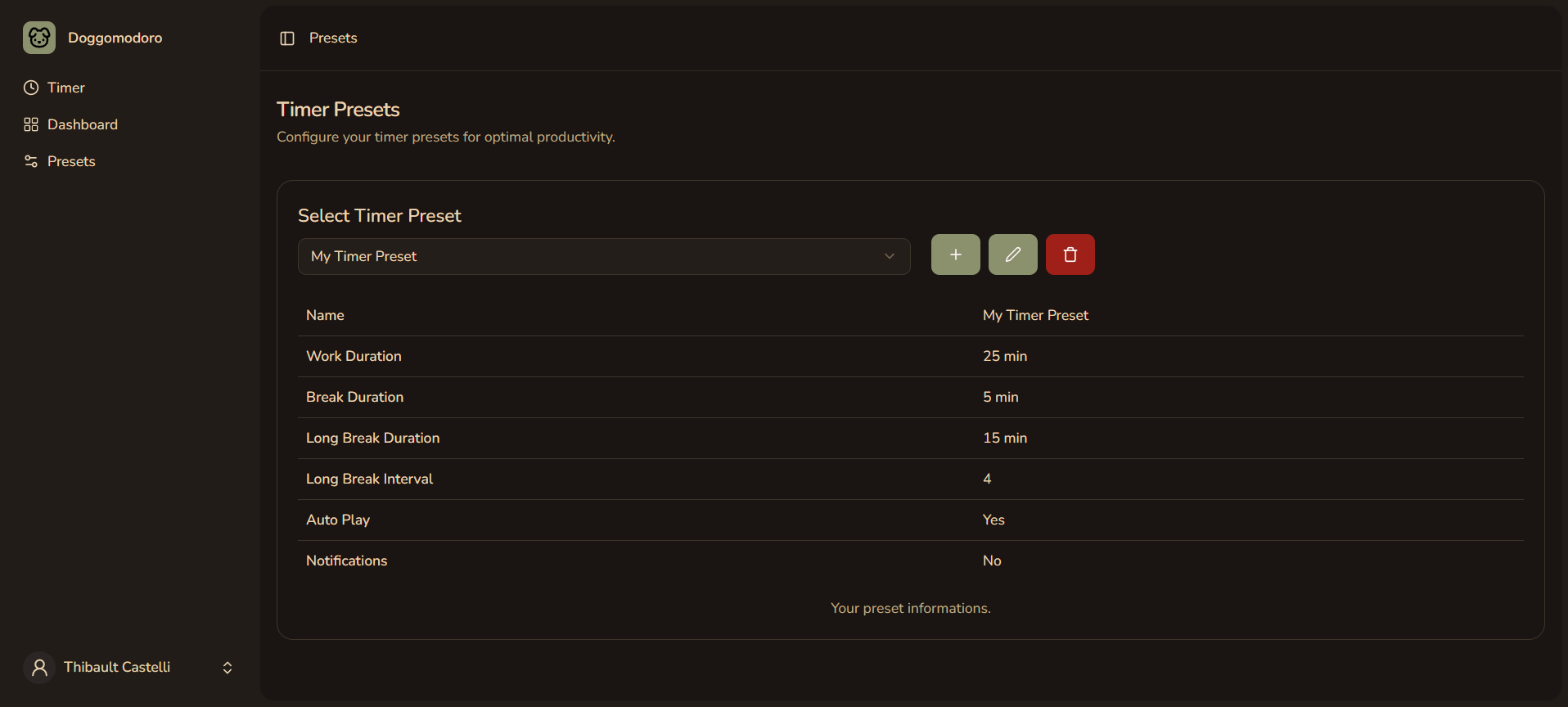The height and width of the screenshot is (707, 1568).
Task: Delete the preset with the red trash button
Action: click(1070, 254)
